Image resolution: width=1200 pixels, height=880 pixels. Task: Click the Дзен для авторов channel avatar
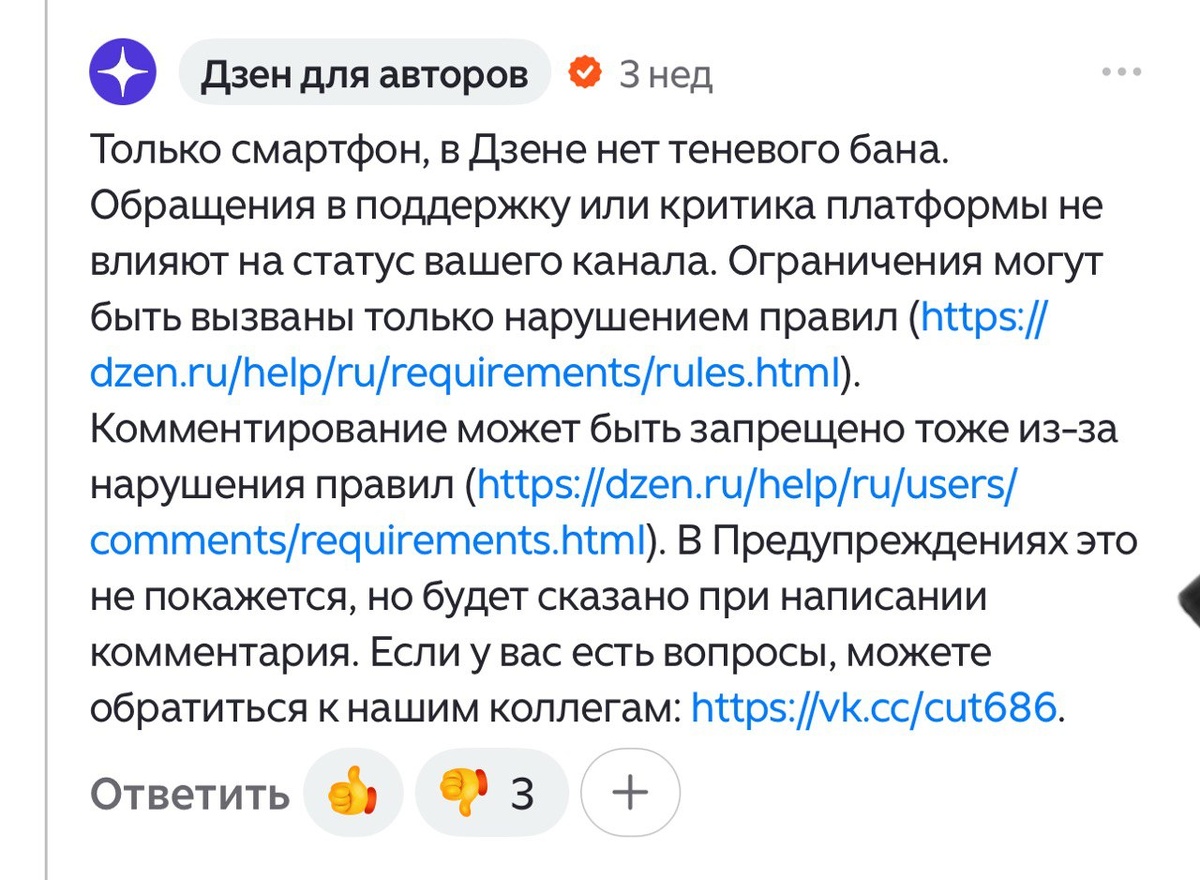pyautogui.click(x=124, y=71)
